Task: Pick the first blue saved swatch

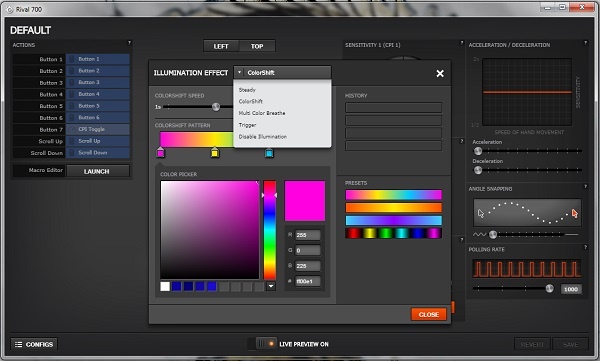Action: click(x=176, y=286)
